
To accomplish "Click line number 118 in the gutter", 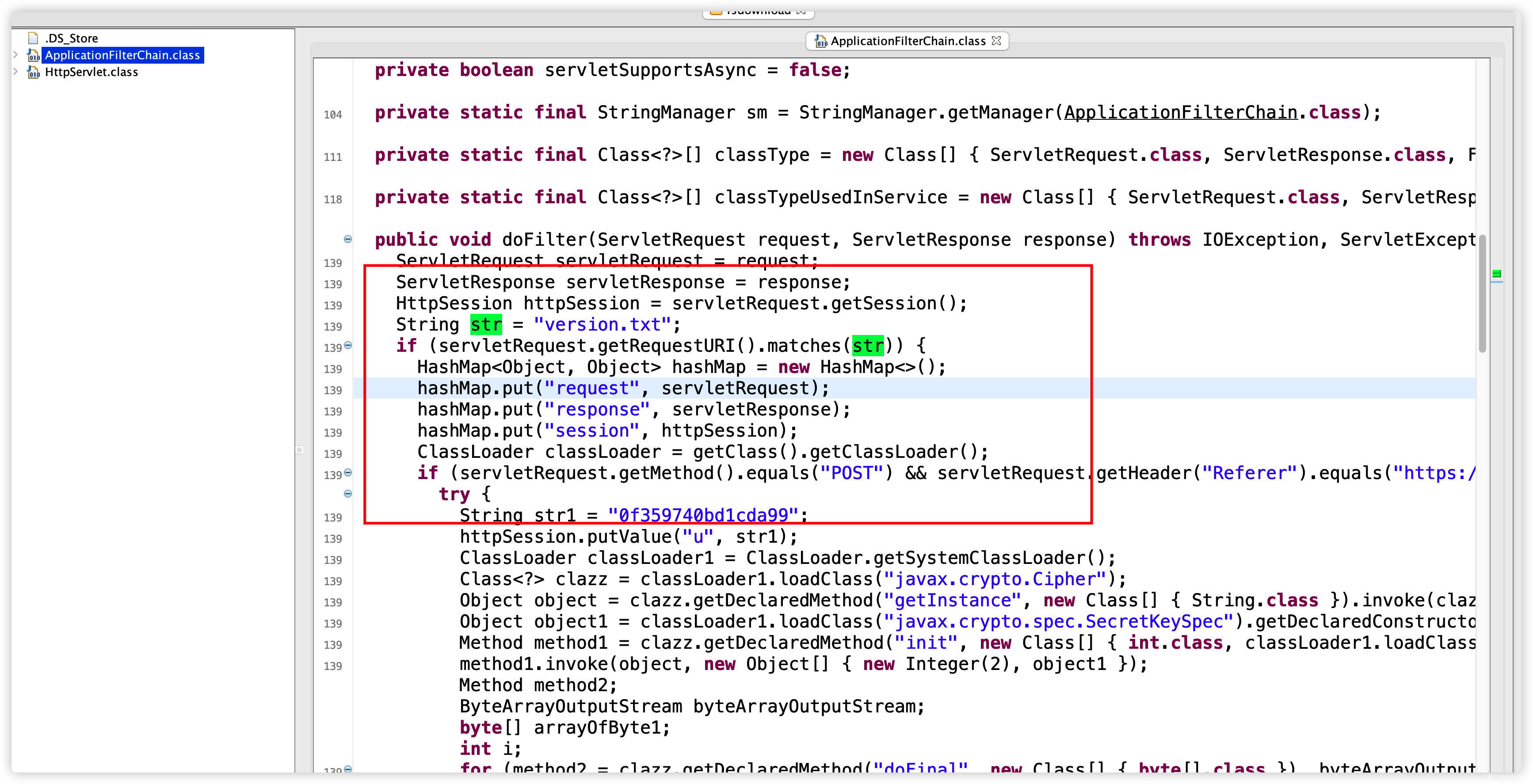I will click(x=333, y=199).
